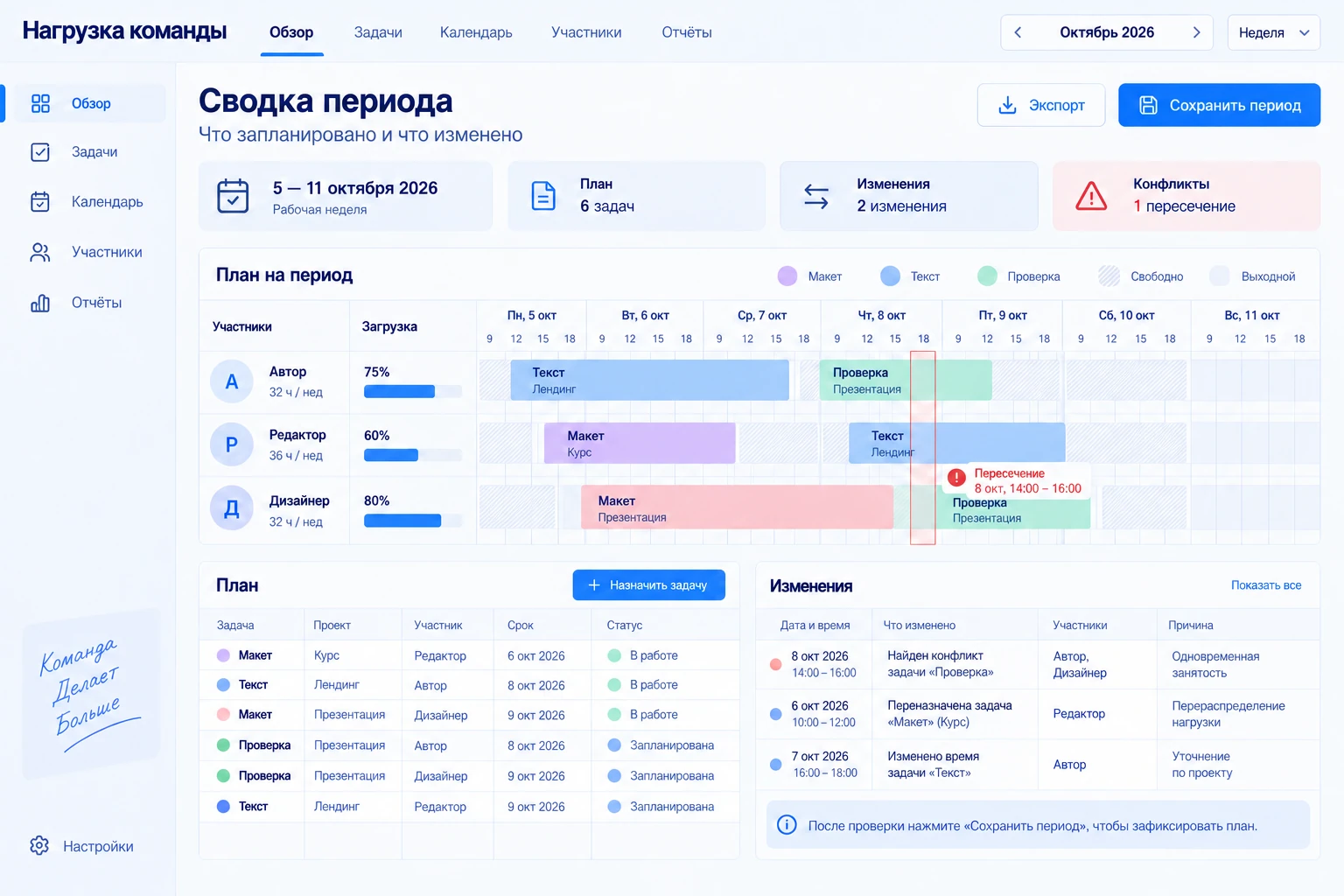The image size is (1344, 896).
Task: Select Автор's Текст Лендинг timeline block
Action: coord(649,381)
